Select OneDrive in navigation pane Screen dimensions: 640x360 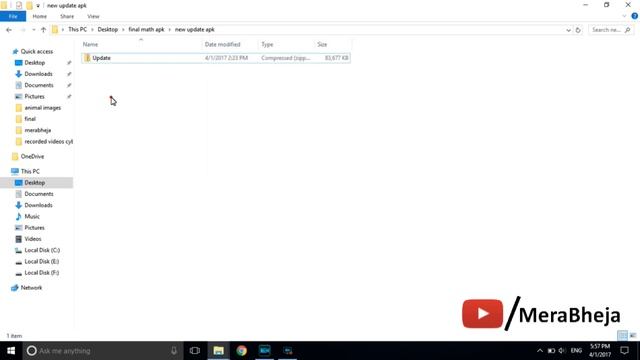[x=32, y=156]
